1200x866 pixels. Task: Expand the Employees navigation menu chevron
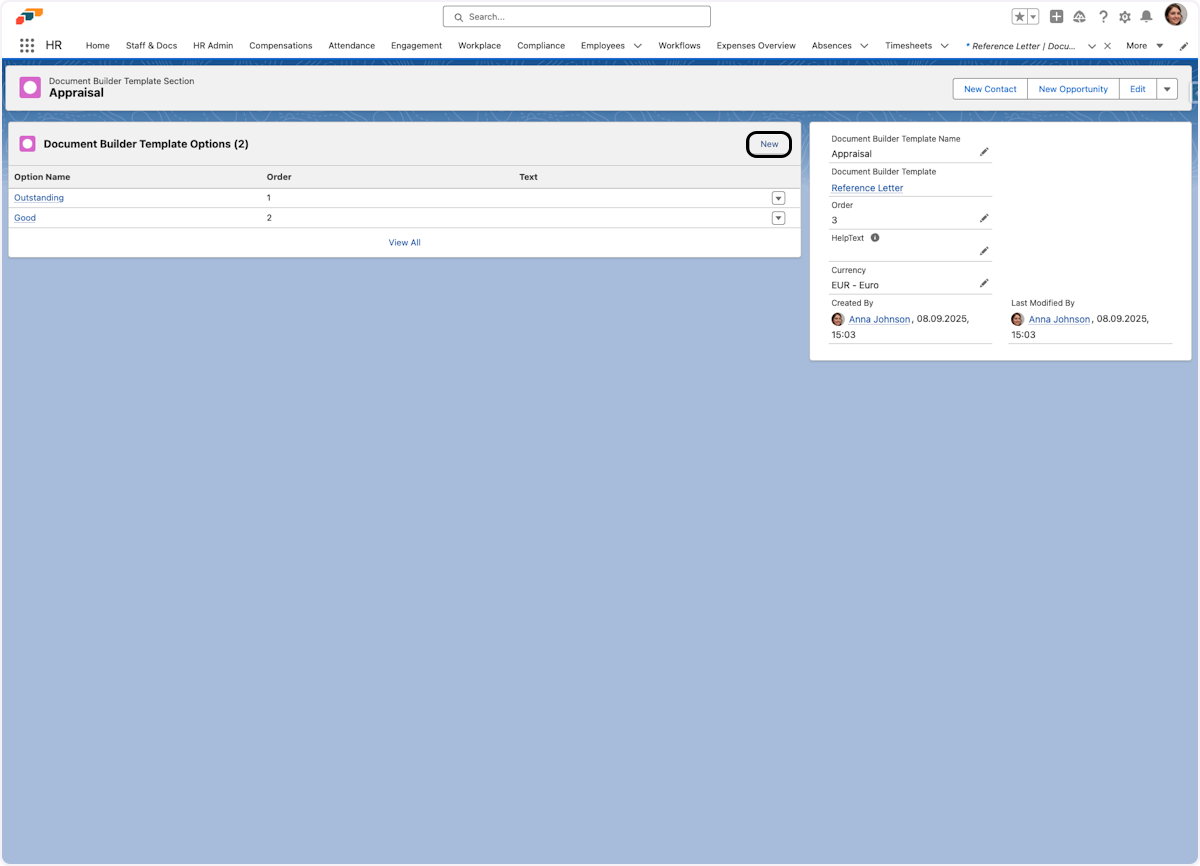tap(638, 46)
